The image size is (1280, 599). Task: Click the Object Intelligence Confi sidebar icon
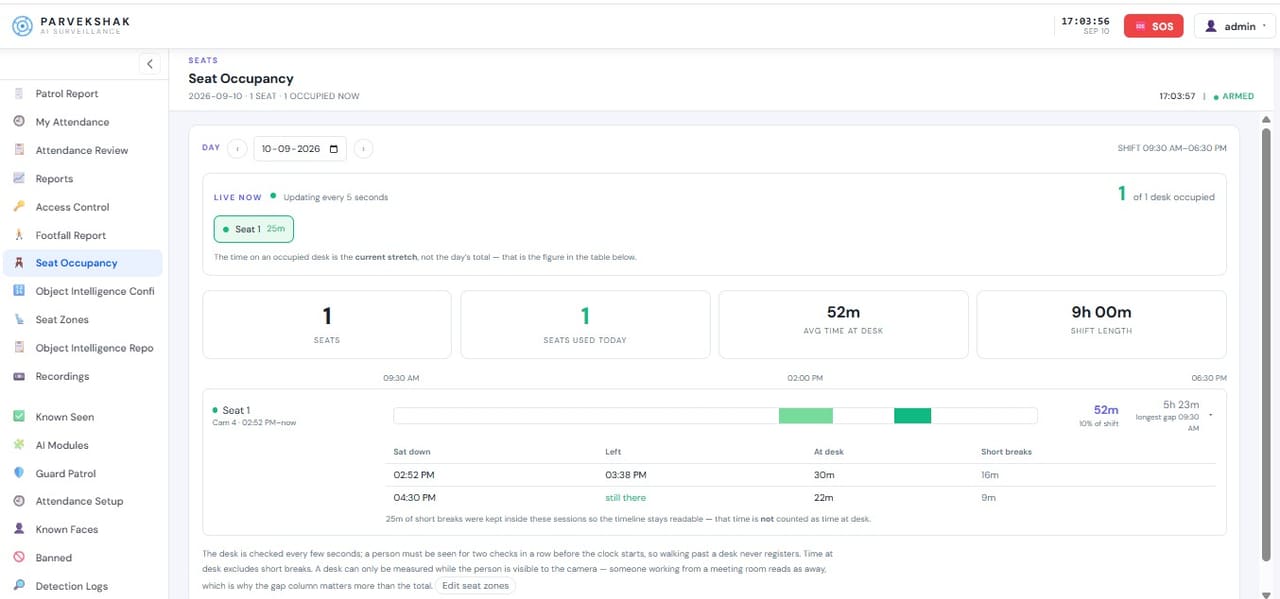[x=19, y=291]
